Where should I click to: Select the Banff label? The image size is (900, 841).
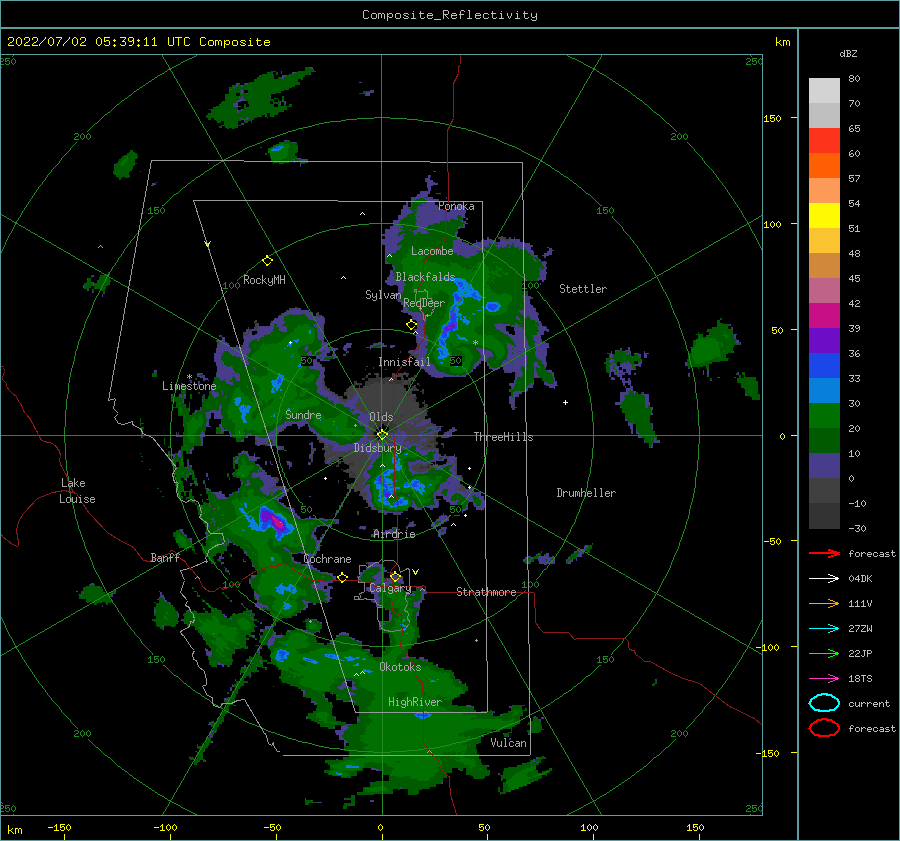pos(165,557)
